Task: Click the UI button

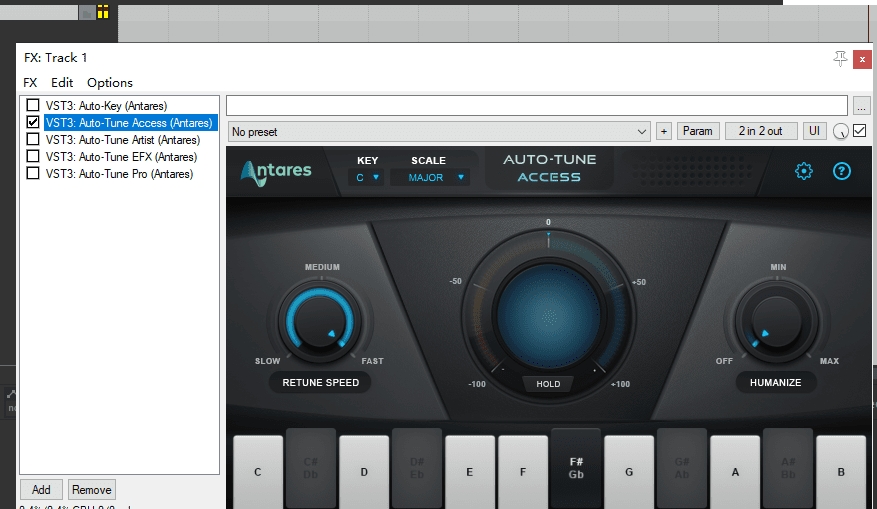Action: point(814,131)
